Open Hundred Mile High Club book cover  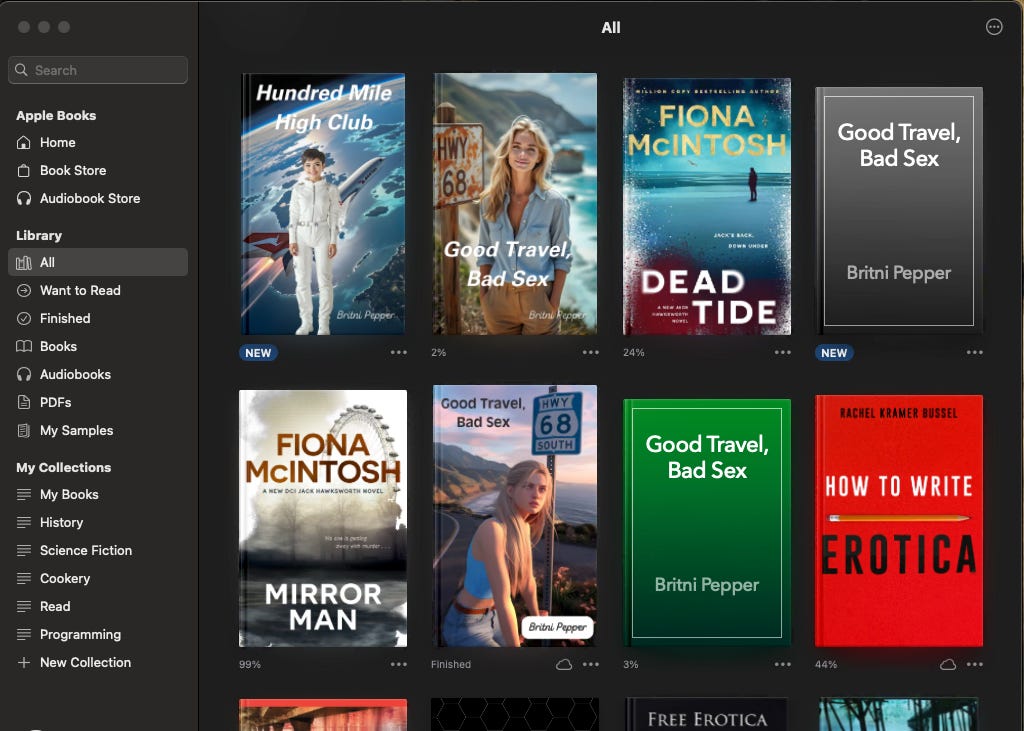pos(323,204)
